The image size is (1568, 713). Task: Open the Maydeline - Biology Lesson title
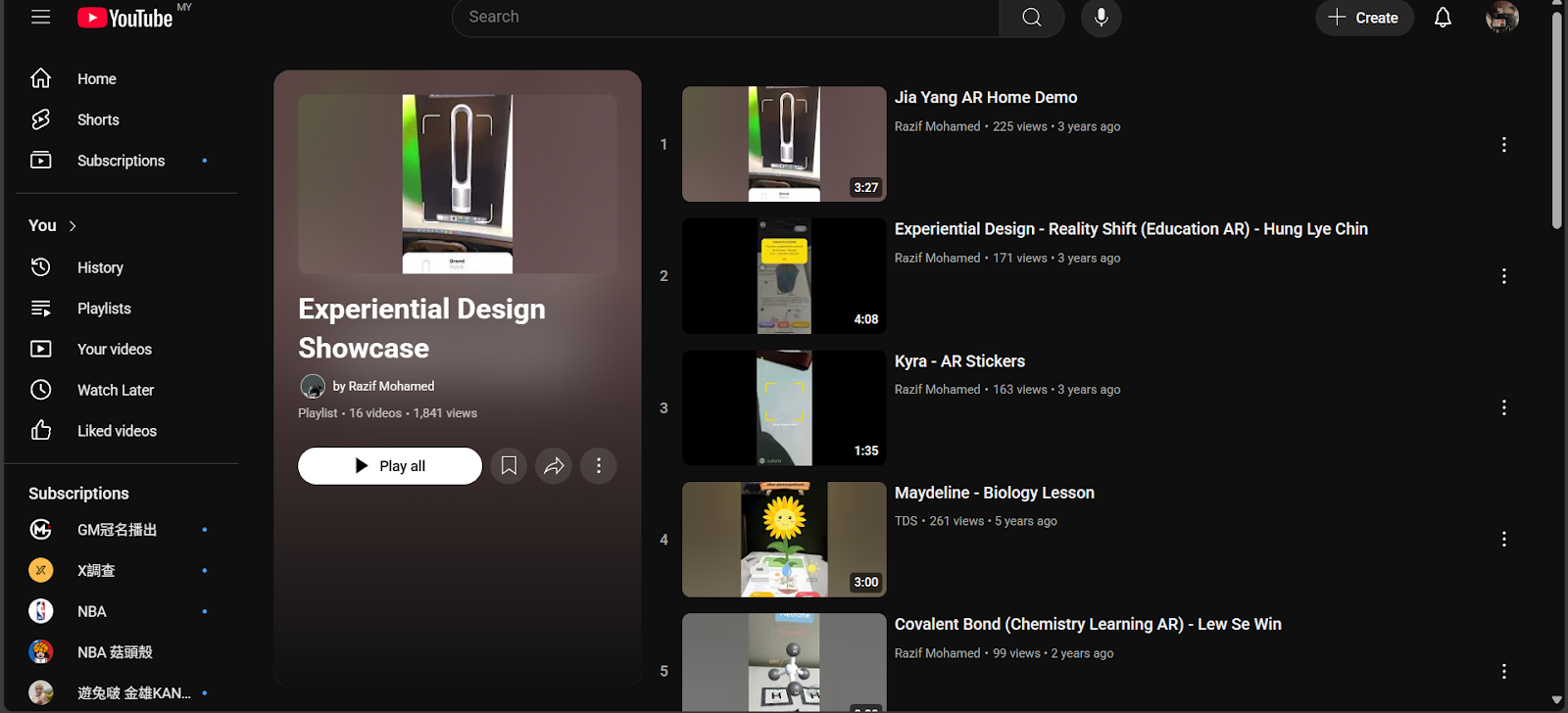(x=995, y=493)
